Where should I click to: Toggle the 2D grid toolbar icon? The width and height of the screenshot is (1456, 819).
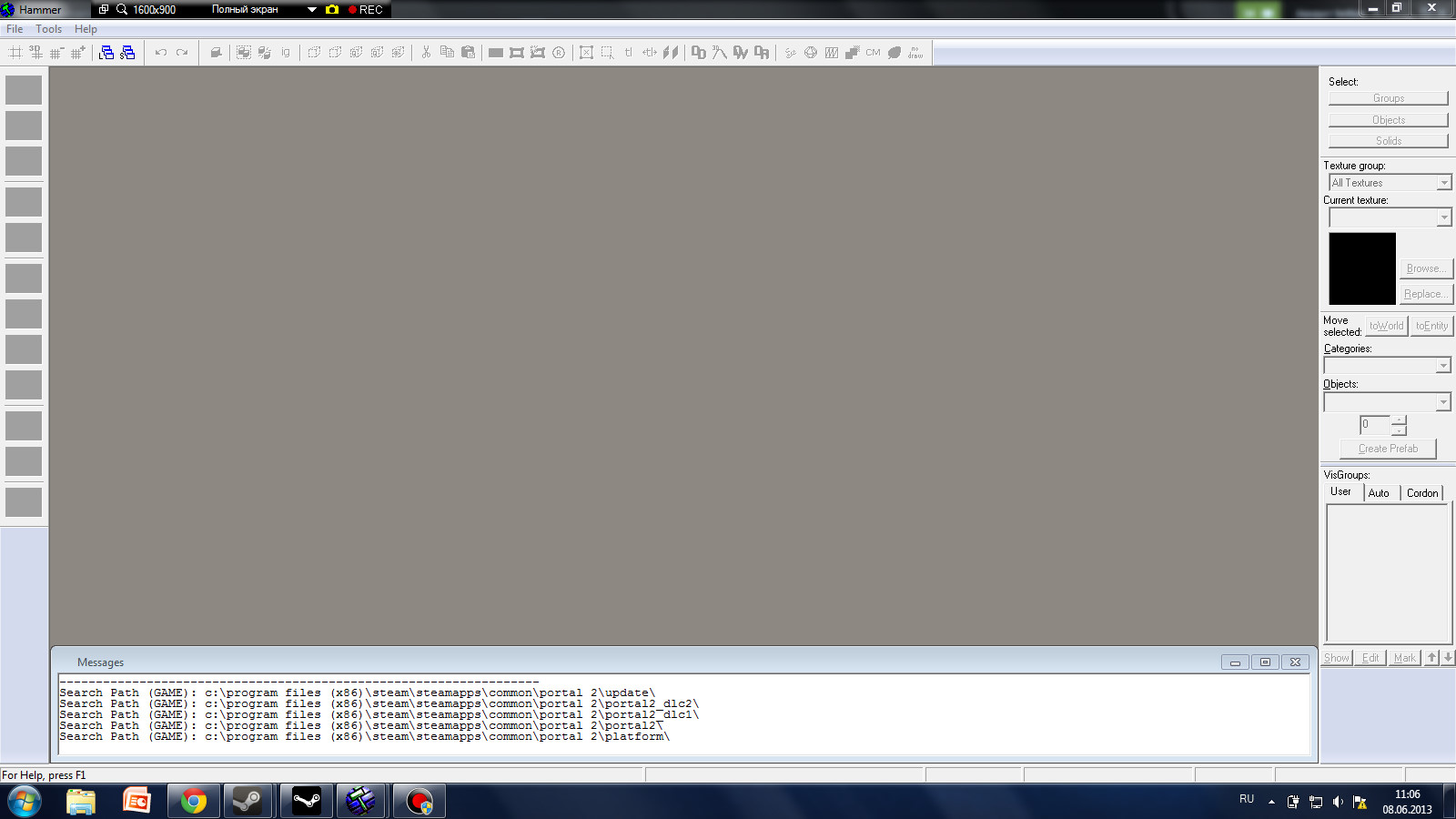pyautogui.click(x=15, y=53)
